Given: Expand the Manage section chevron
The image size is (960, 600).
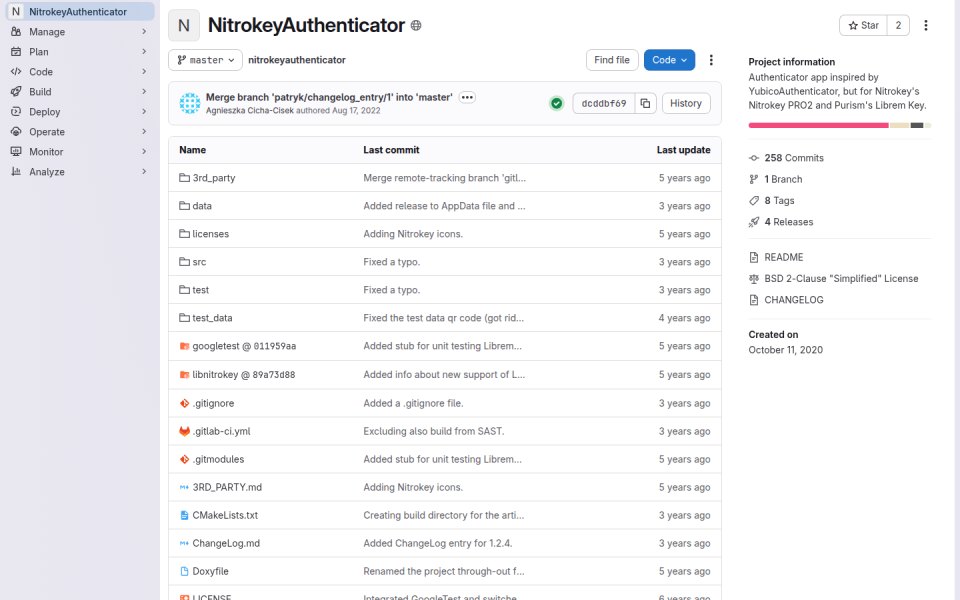Looking at the screenshot, I should (144, 32).
